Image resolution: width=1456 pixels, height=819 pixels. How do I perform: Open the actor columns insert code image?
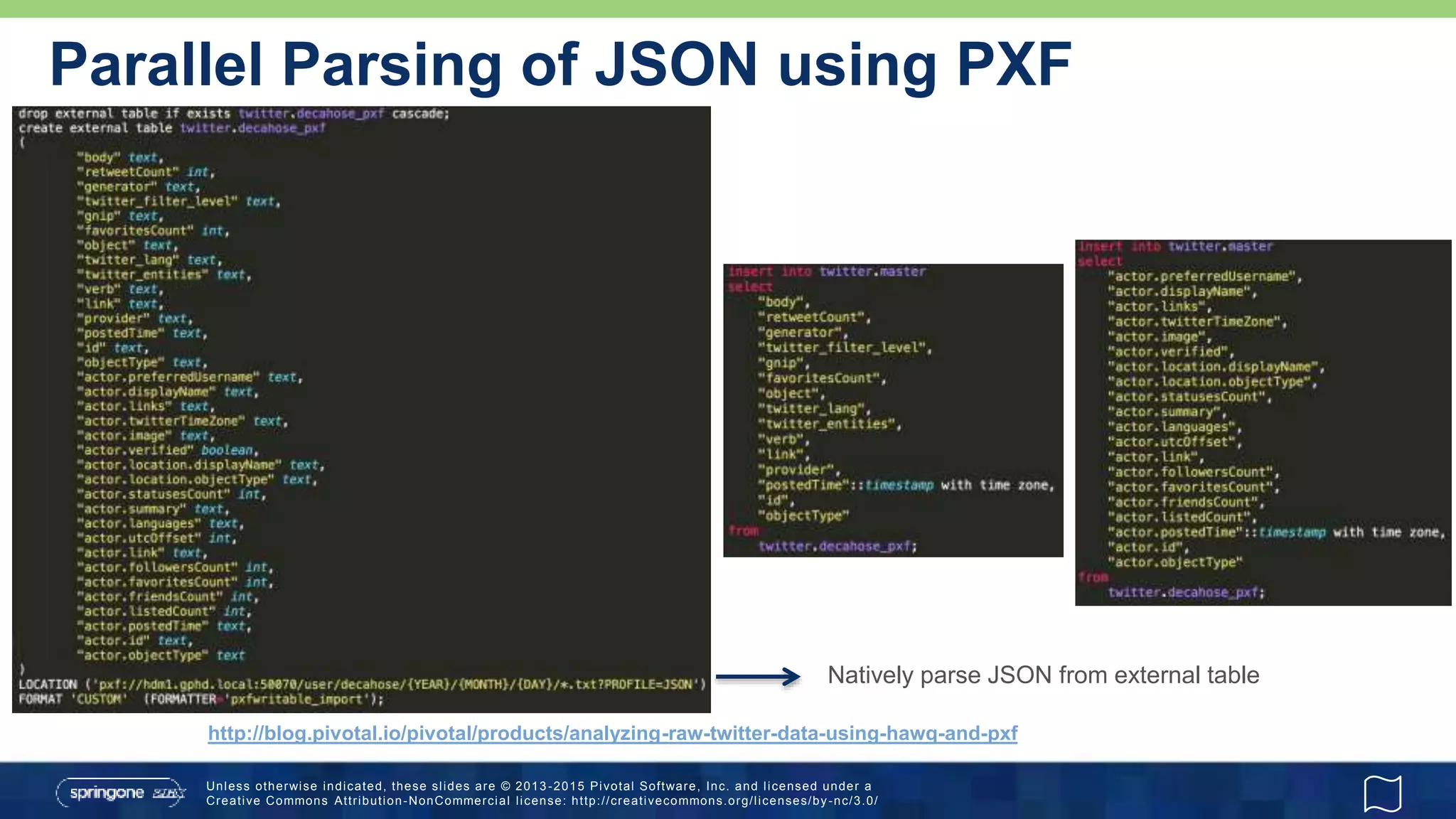coord(1263,423)
